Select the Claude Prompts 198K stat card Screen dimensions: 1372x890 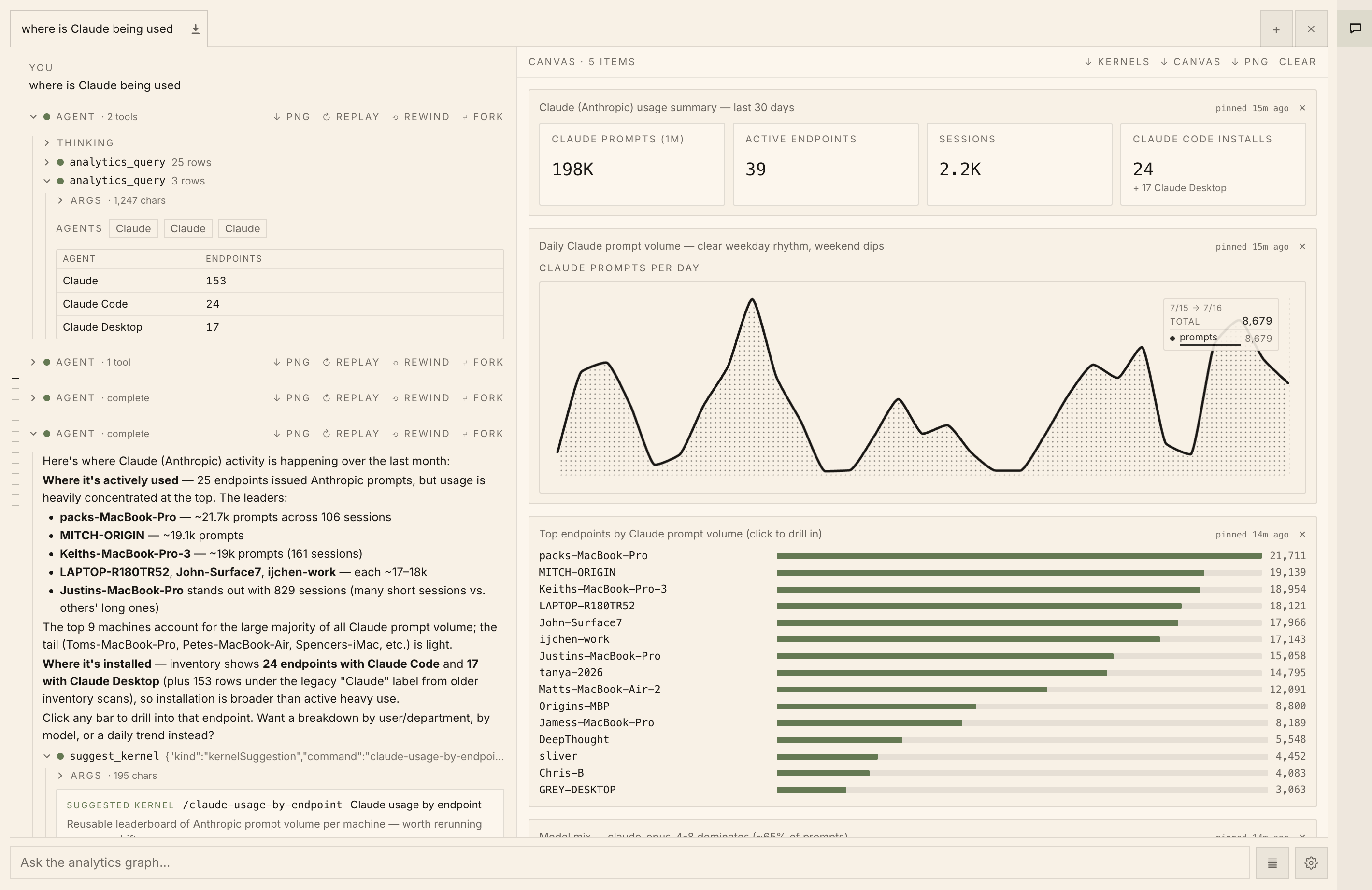click(632, 164)
